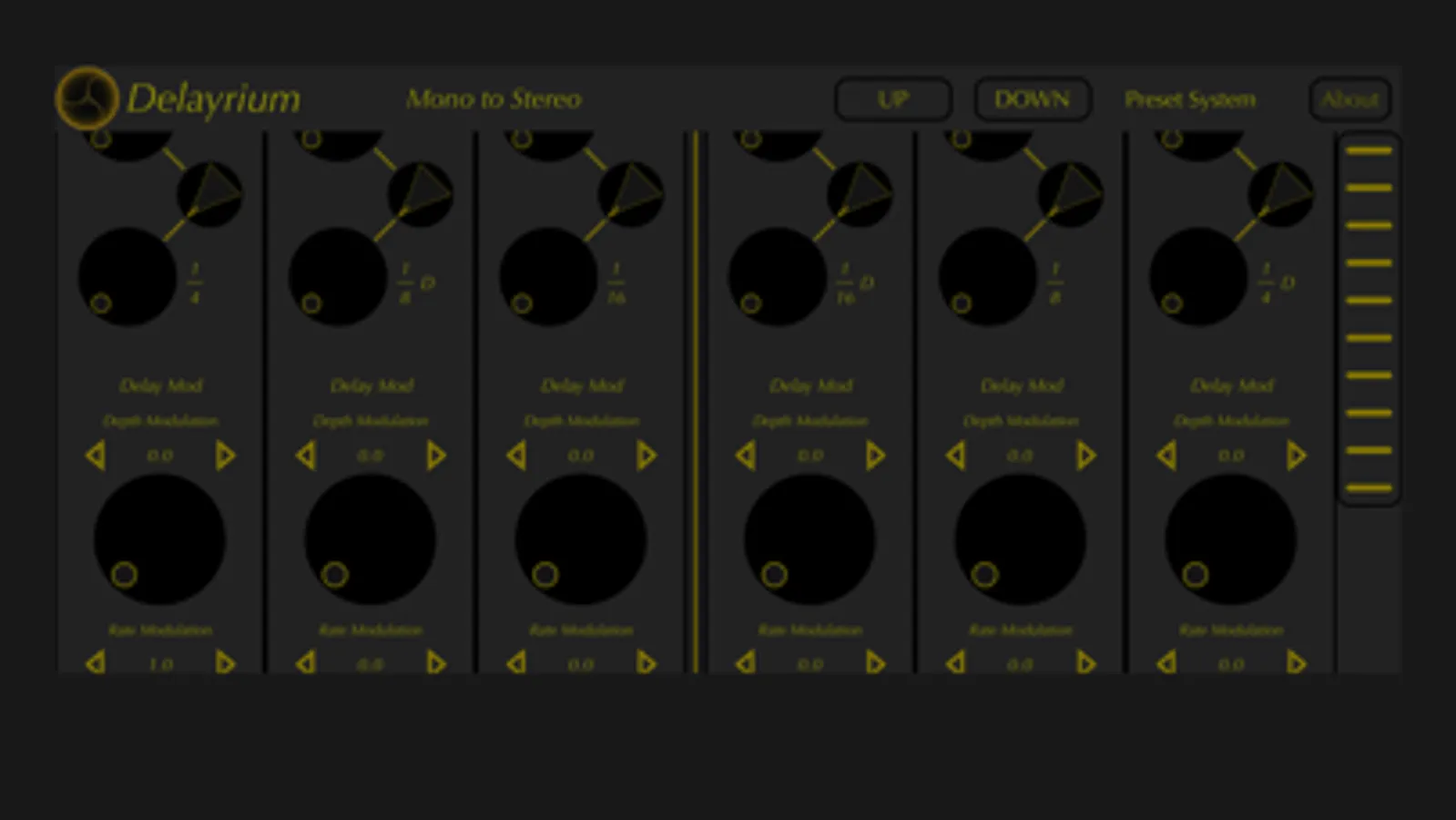Viewport: 1456px width, 820px height.
Task: Click the large Delay Mod knob in 1/4 D column
Action: 1230,539
